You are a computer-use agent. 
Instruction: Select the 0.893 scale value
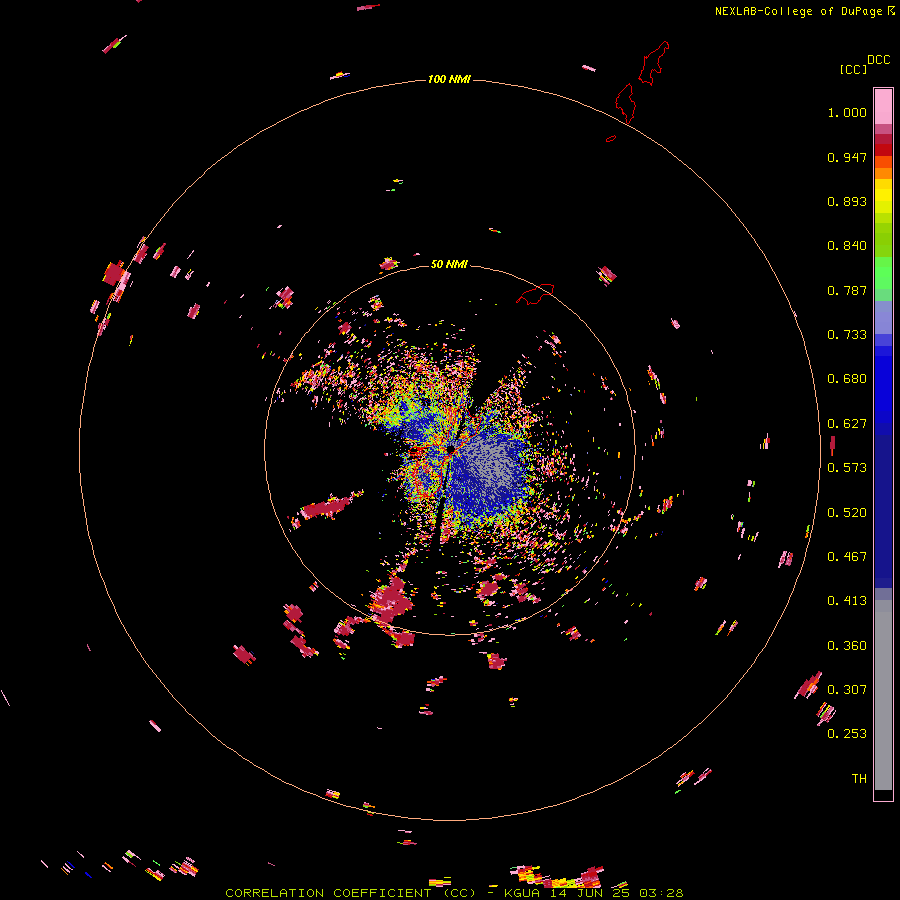click(847, 201)
